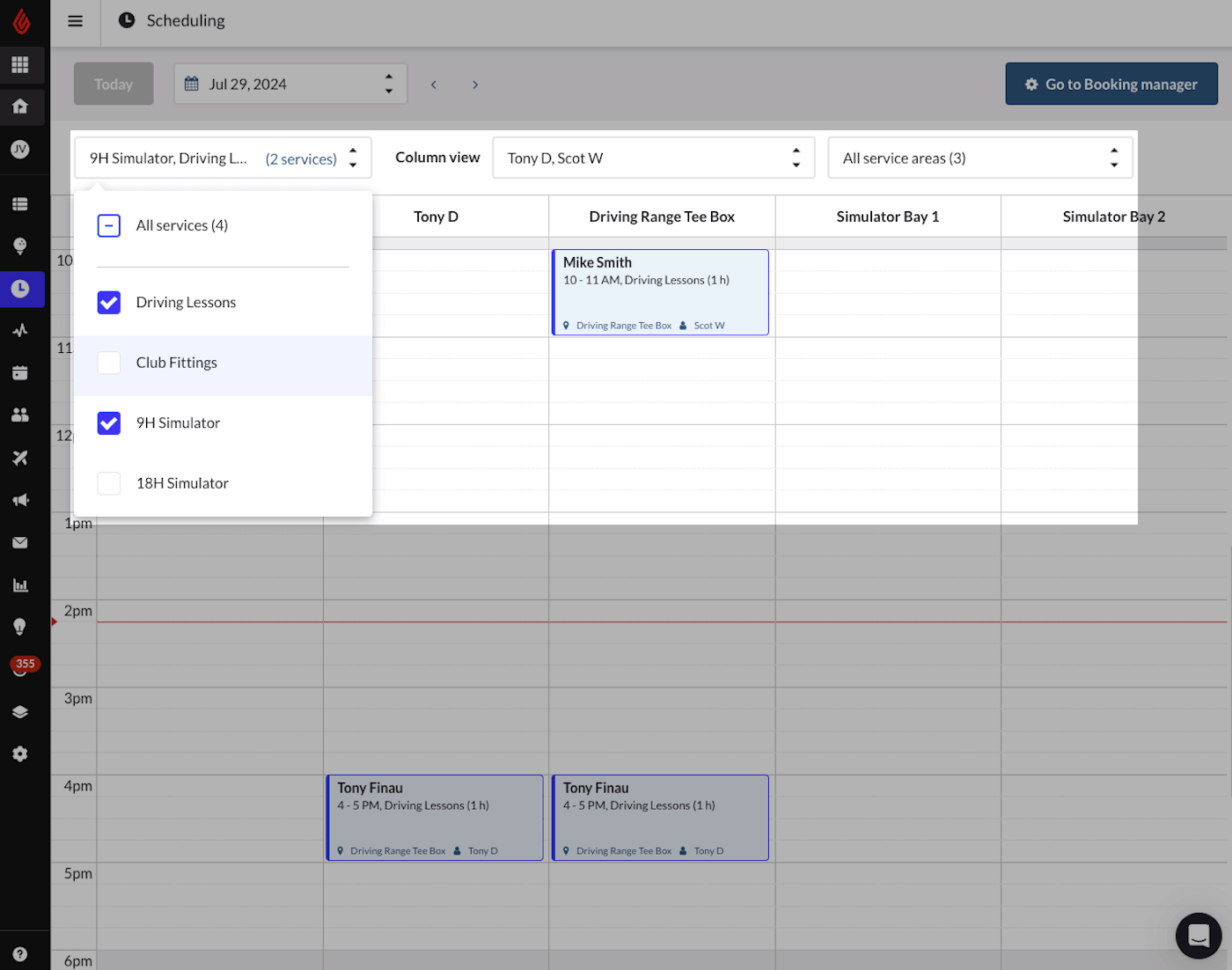Click the Scheduling page title
The width and height of the screenshot is (1232, 970).
186,20
